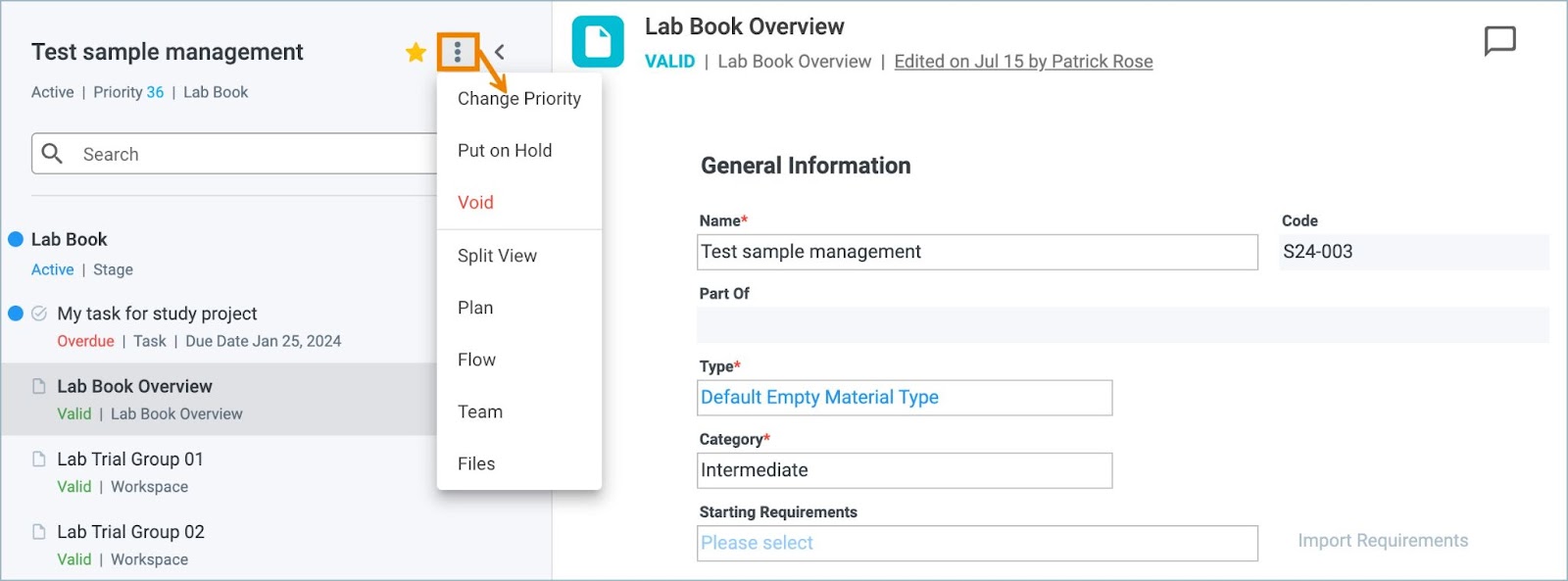The image size is (1568, 581).
Task: Select Change Priority from the menu
Action: coord(519,98)
